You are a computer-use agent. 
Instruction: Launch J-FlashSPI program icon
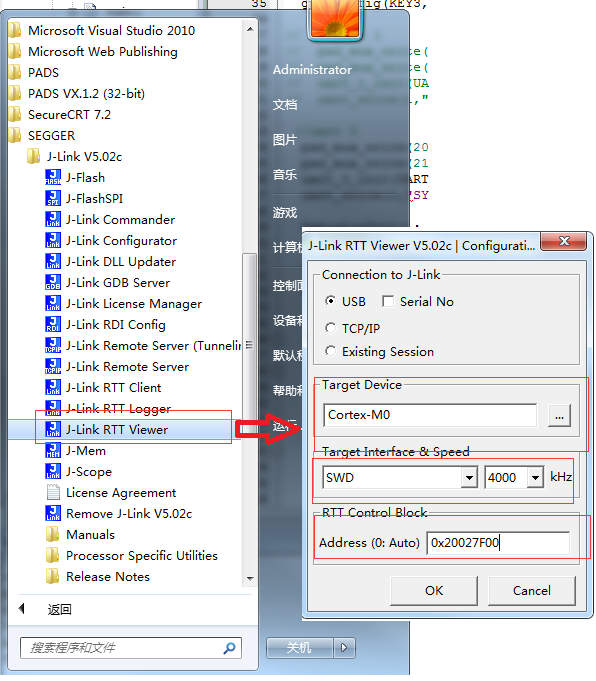[53, 198]
